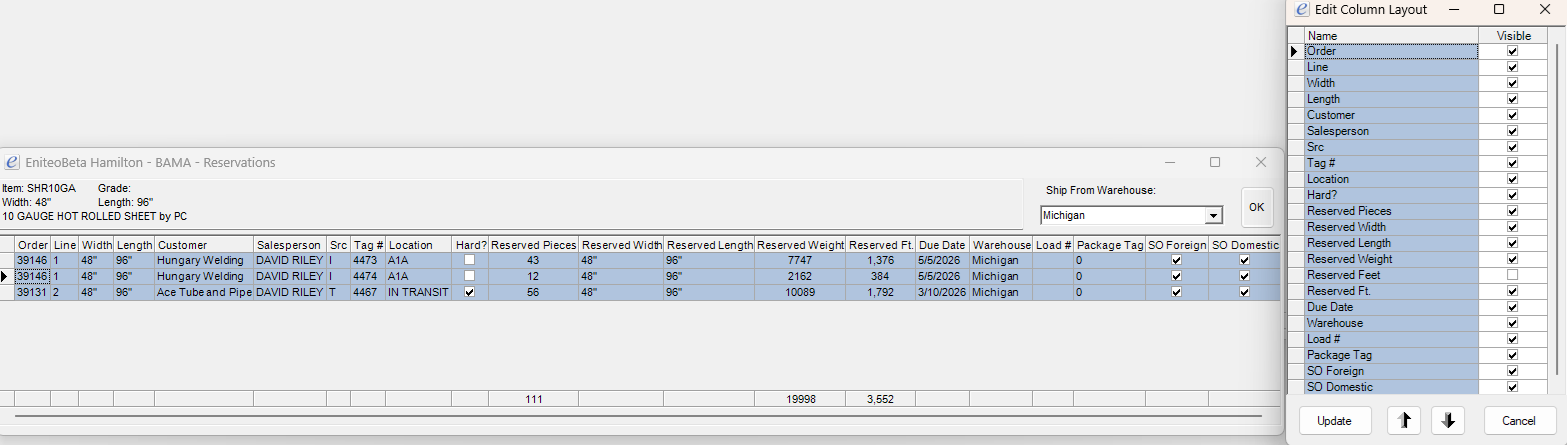Toggle Visible checkbox for Salesperson
1567x445 pixels.
[1512, 131]
